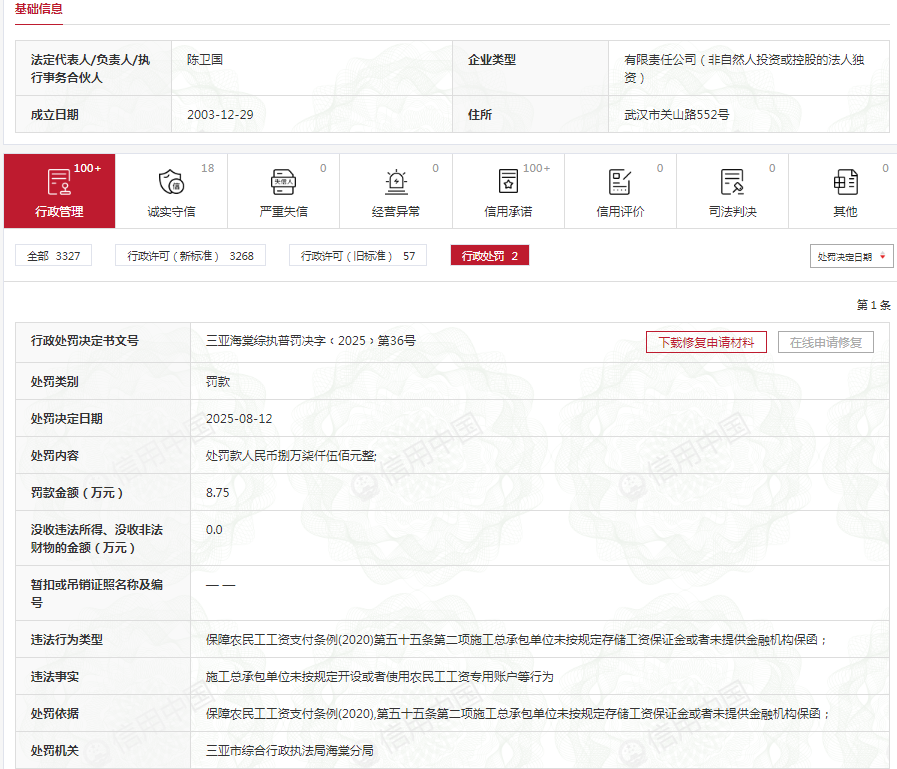Open the 信用承诺 document icon
The width and height of the screenshot is (897, 769).
(x=508, y=182)
